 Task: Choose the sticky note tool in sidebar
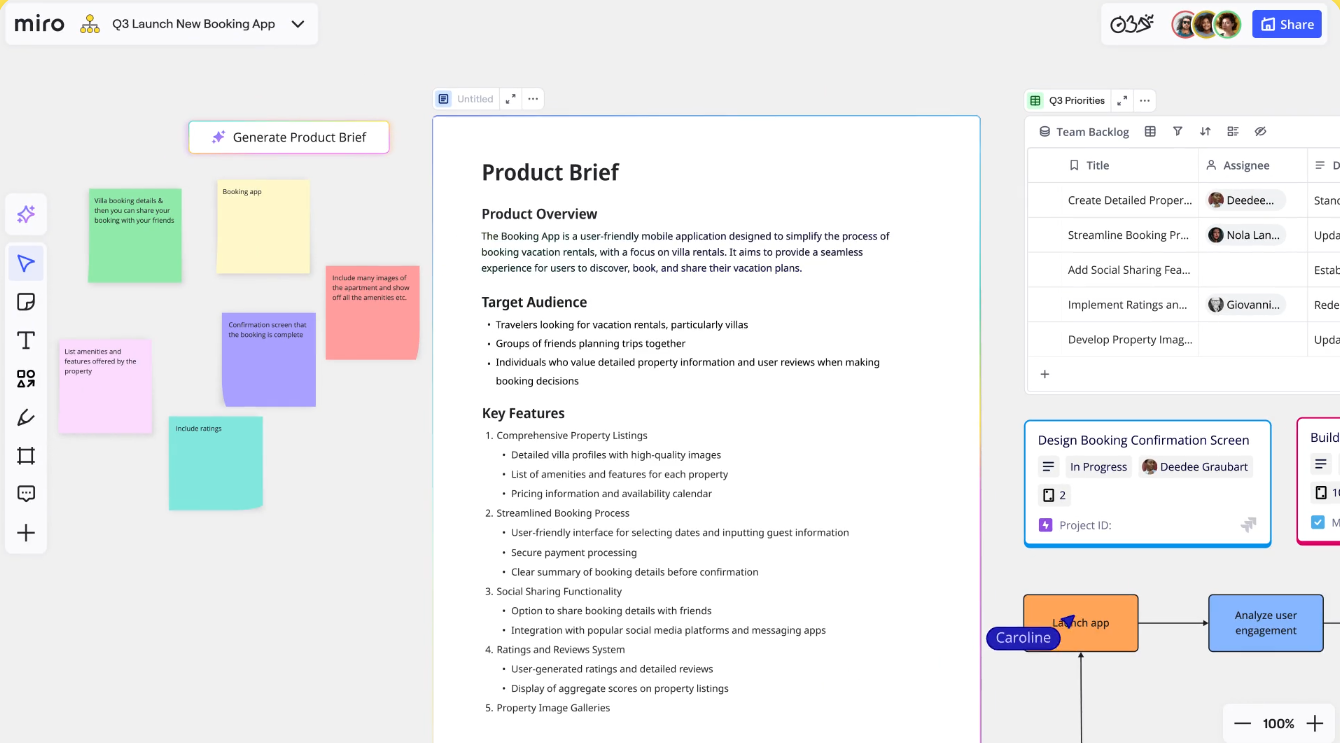[26, 302]
